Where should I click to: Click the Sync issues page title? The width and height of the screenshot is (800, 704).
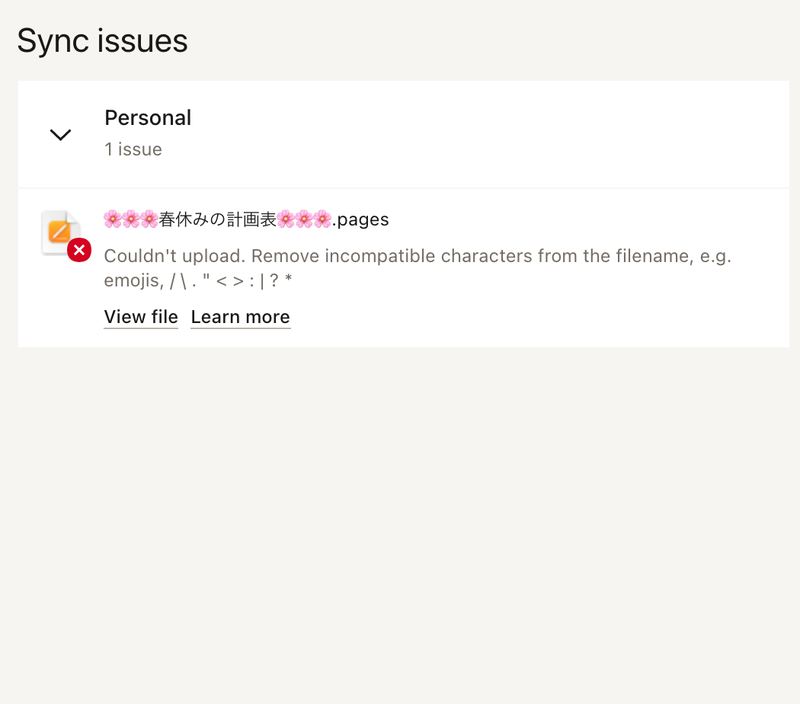102,41
